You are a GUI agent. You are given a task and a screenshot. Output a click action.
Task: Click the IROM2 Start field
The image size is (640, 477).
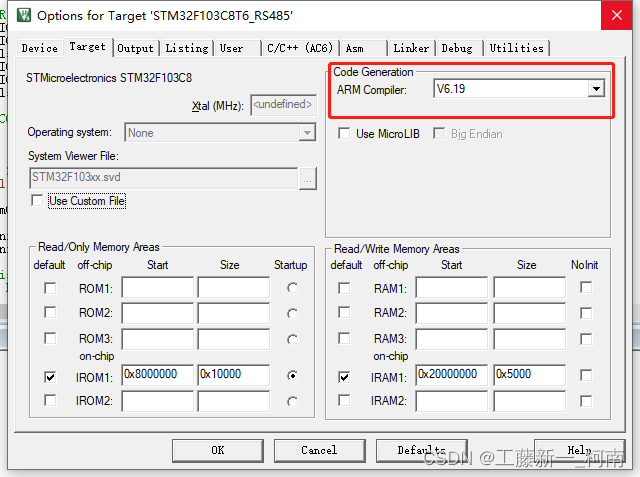click(x=158, y=401)
